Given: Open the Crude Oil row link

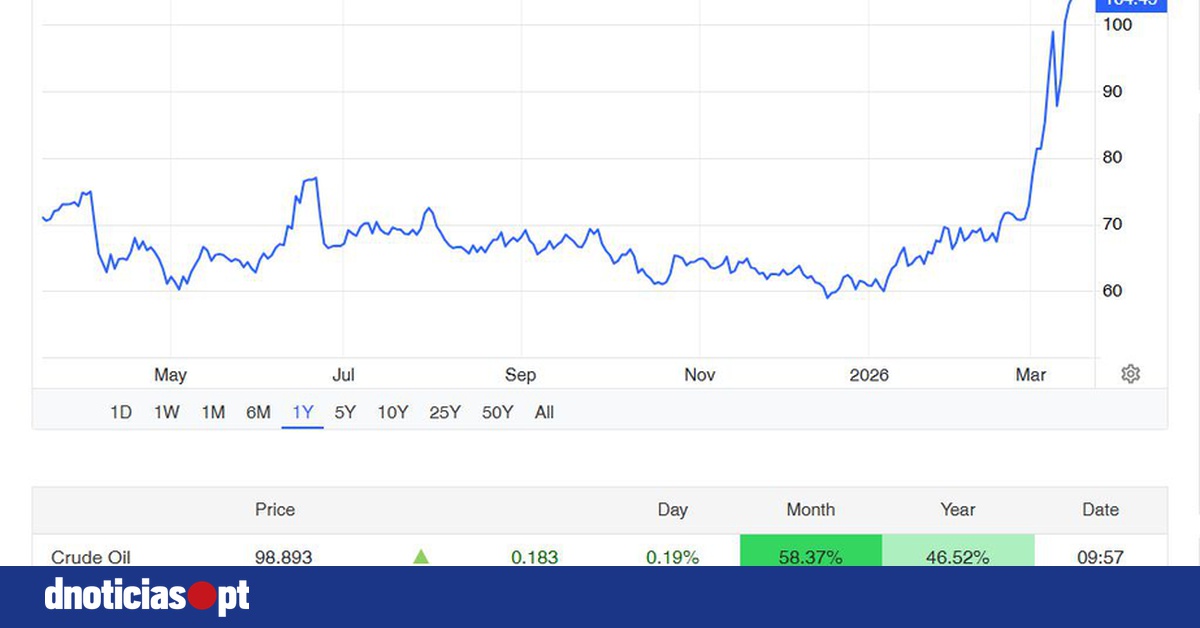Looking at the screenshot, I should coord(91,557).
